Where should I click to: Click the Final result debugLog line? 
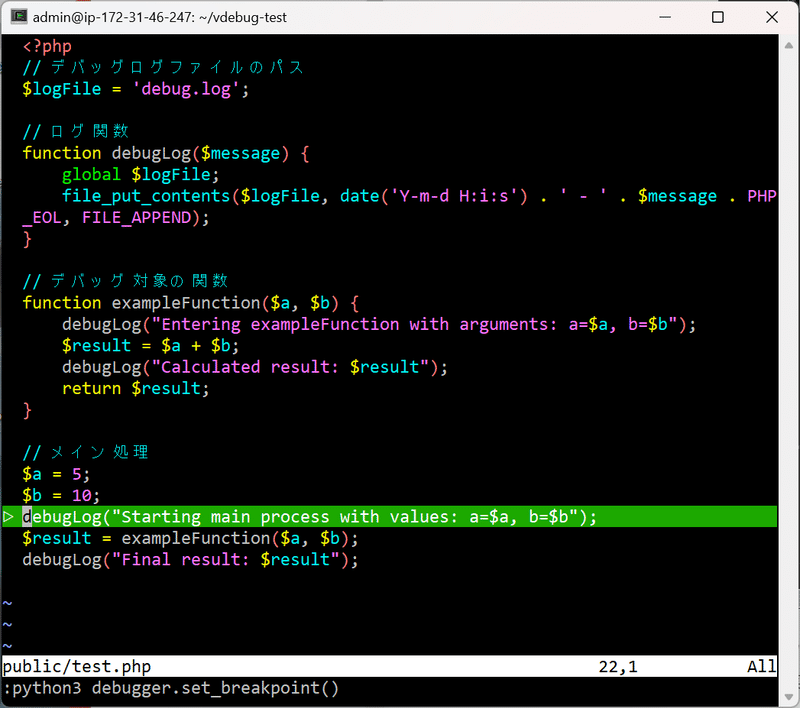click(x=190, y=559)
